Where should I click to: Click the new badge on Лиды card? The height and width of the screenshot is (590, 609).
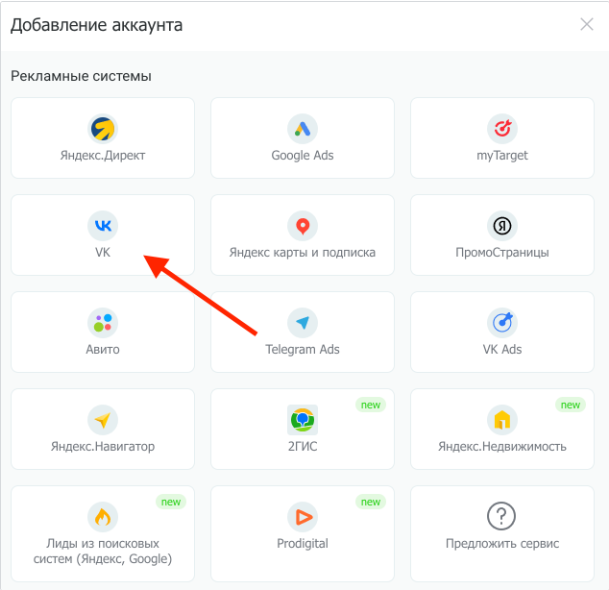click(x=171, y=502)
